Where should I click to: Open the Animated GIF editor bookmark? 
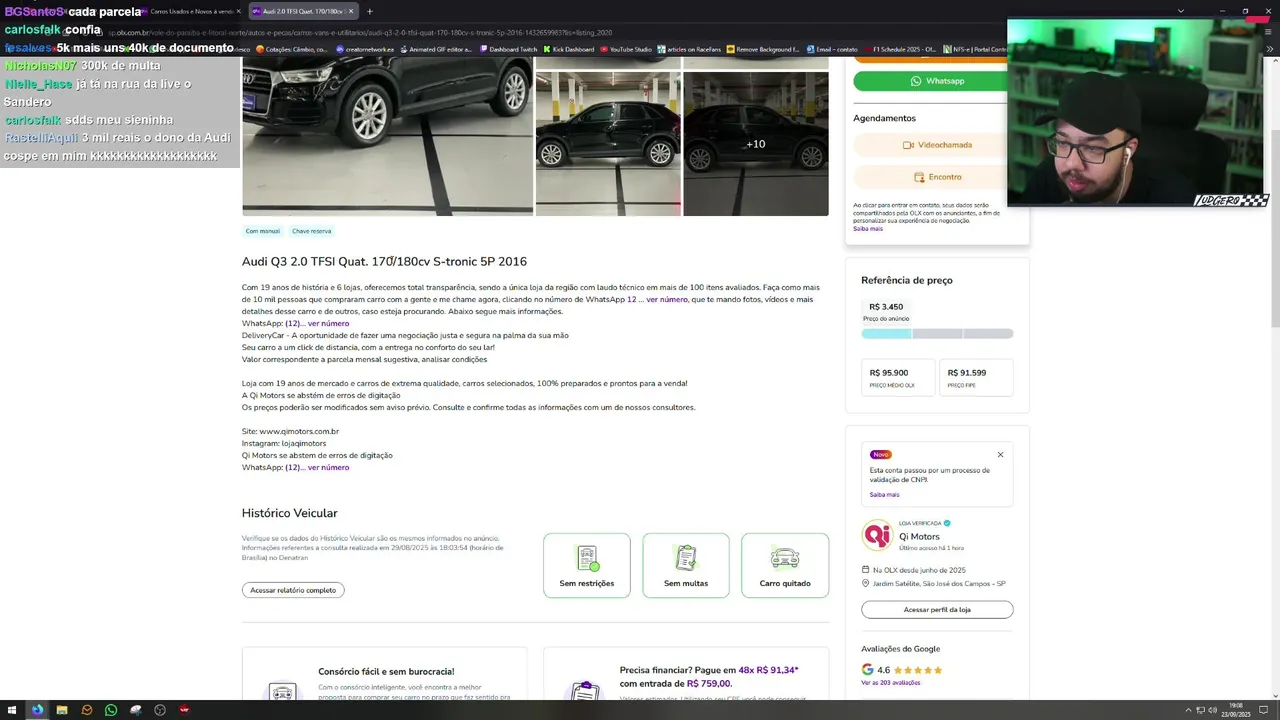coord(436,49)
